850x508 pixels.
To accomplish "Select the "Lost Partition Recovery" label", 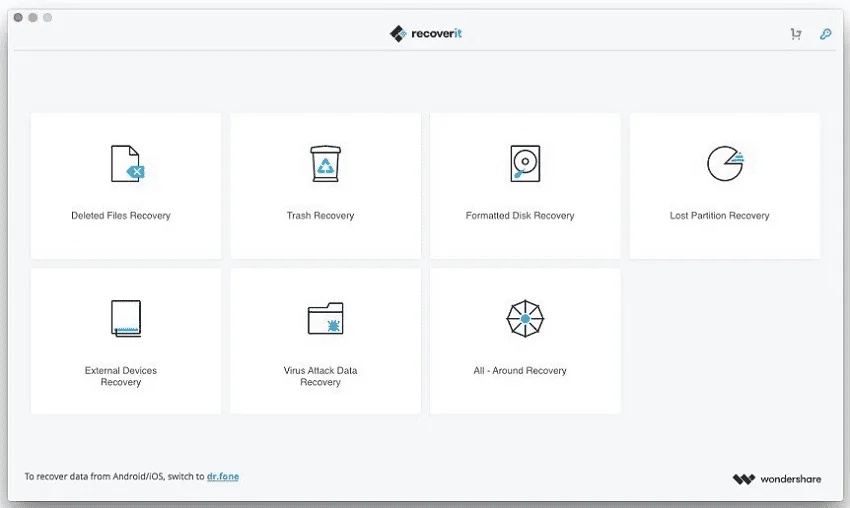I will (719, 216).
